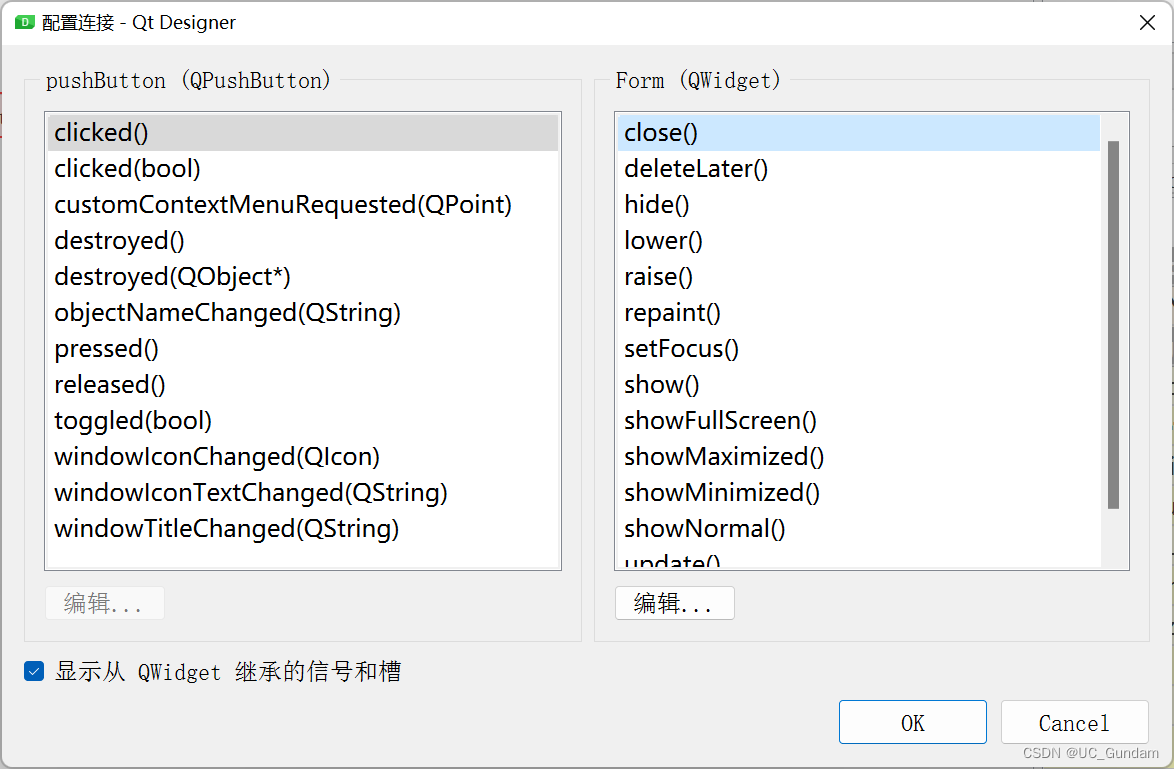
Task: Pick windowTitleChanged(QString) signal
Action: click(302, 528)
